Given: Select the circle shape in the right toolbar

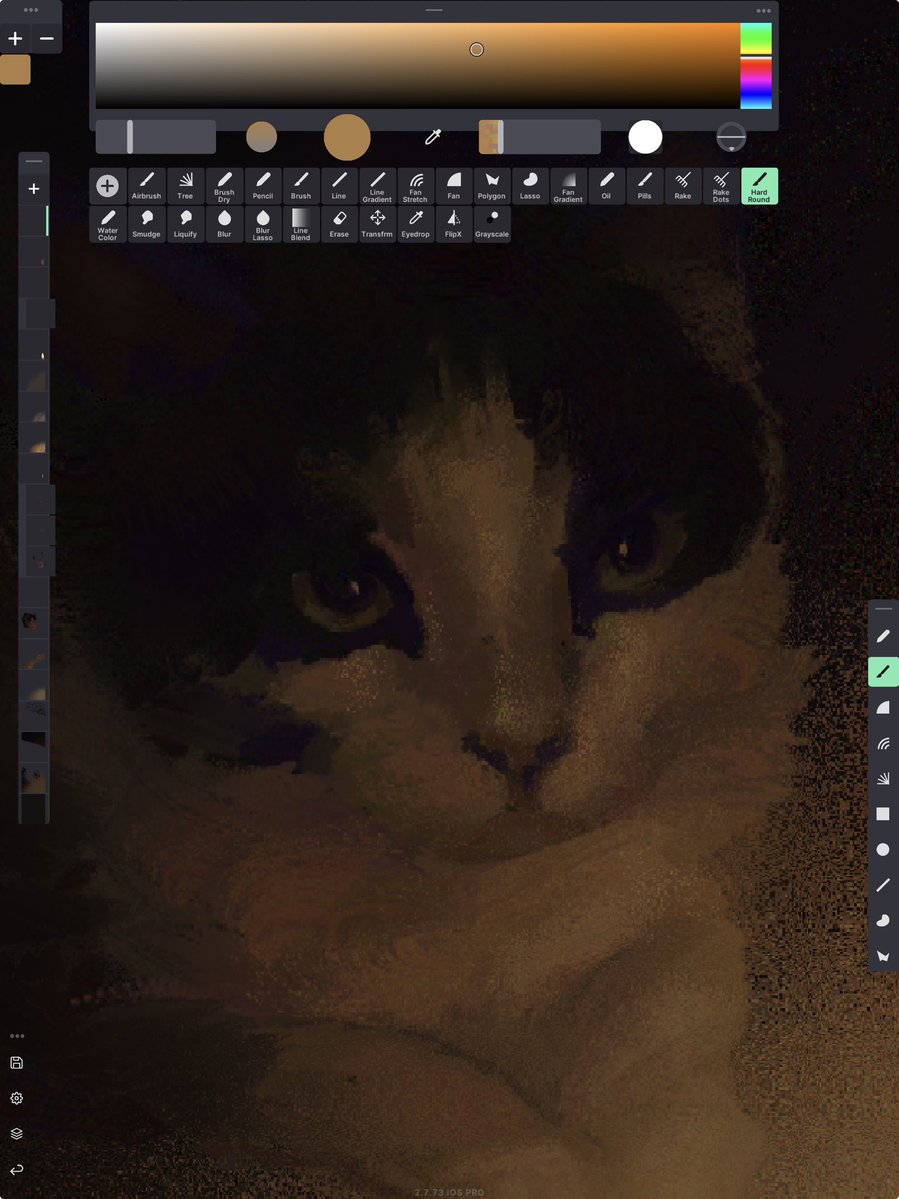Looking at the screenshot, I should coord(883,850).
